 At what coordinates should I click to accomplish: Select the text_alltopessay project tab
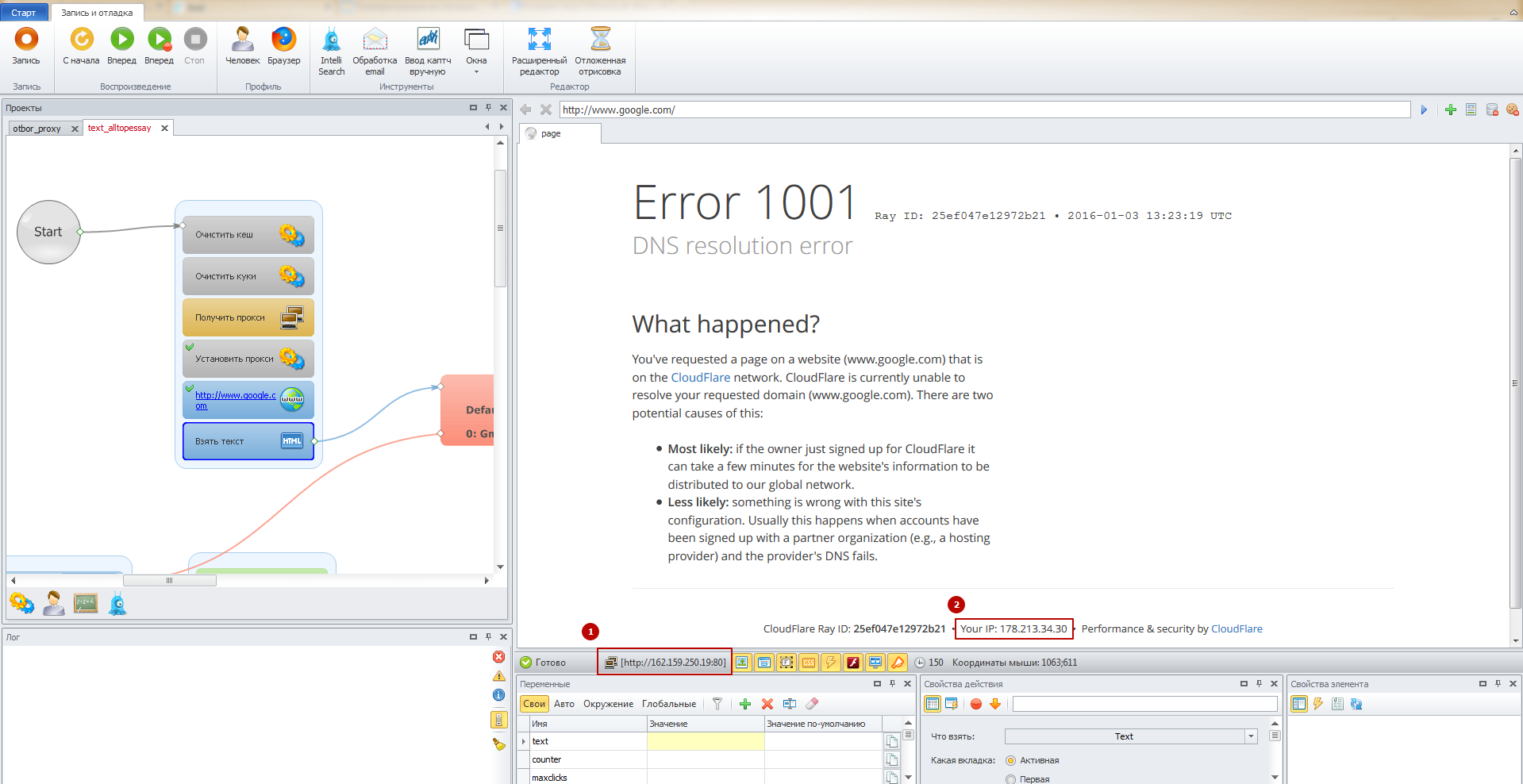(119, 128)
